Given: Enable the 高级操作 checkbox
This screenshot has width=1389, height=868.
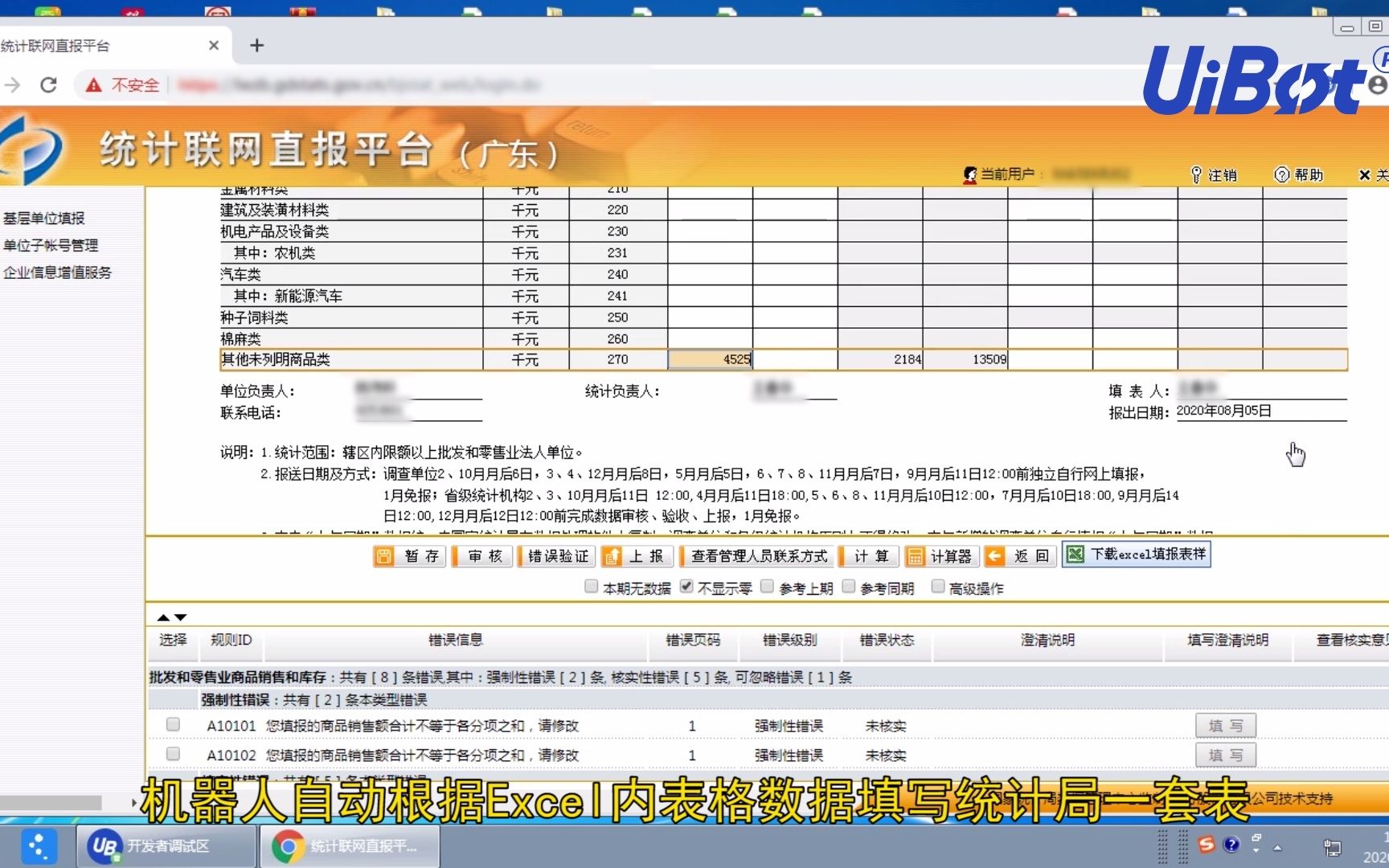Looking at the screenshot, I should click(937, 587).
